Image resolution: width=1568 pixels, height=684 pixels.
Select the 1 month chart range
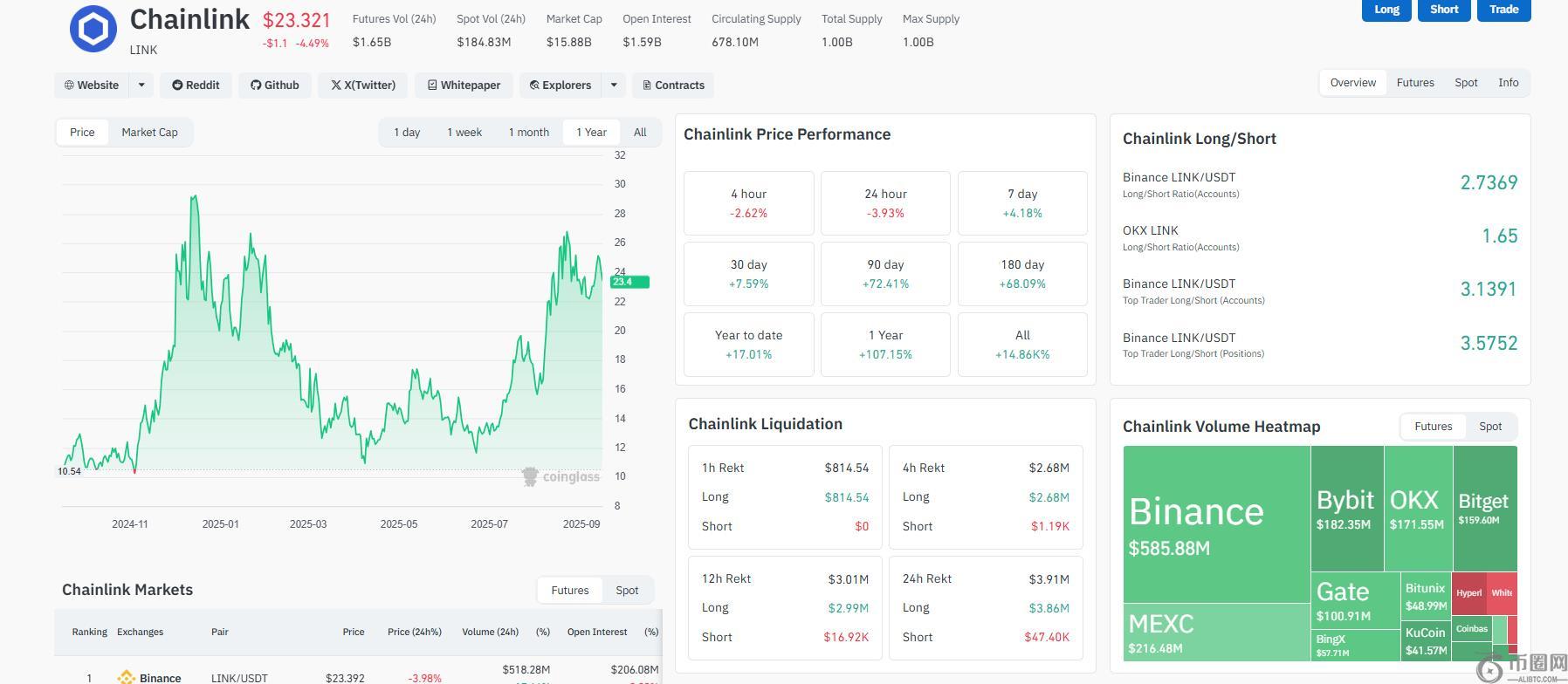point(528,132)
